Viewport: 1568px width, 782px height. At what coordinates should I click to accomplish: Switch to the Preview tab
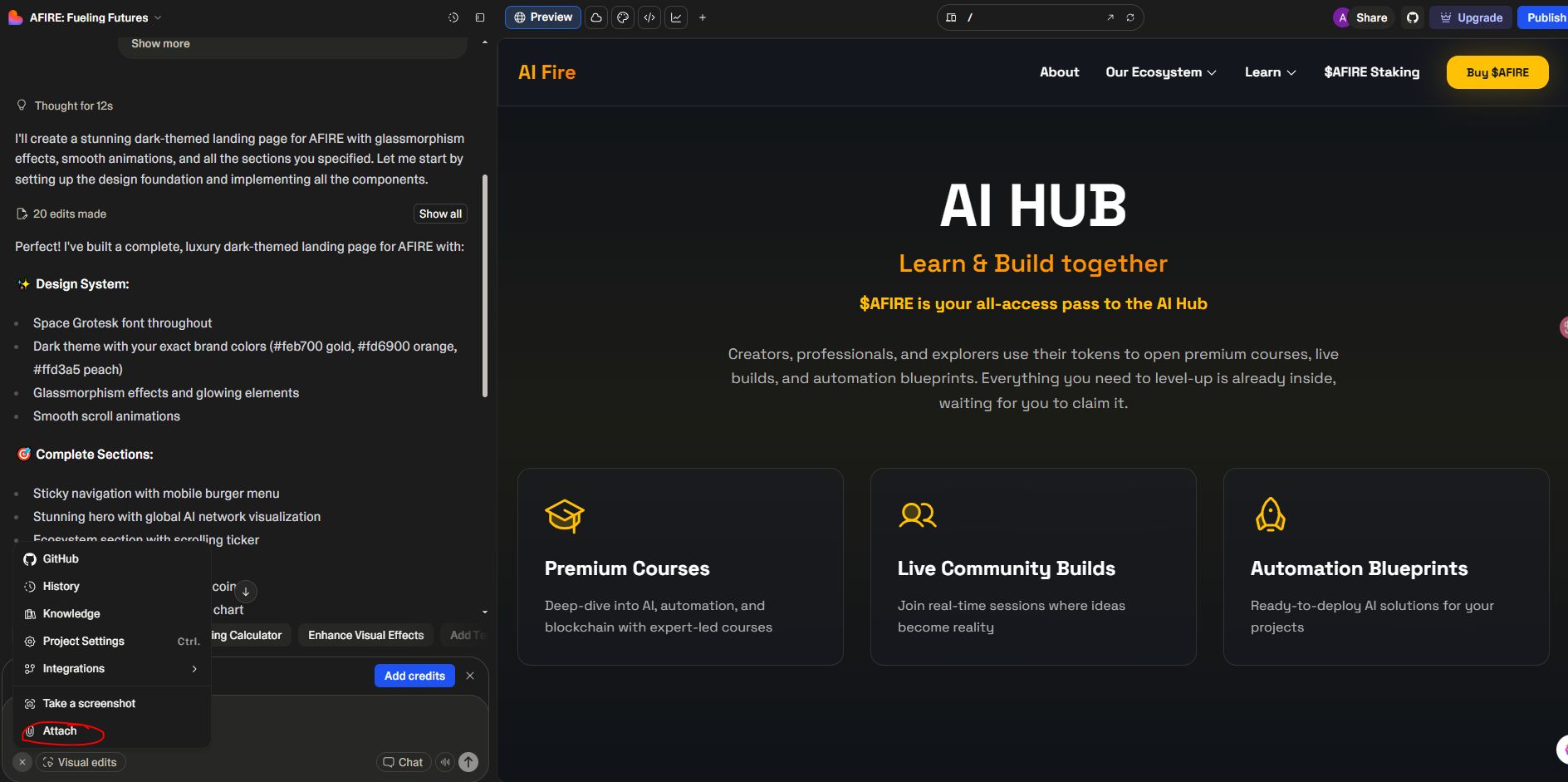(543, 17)
